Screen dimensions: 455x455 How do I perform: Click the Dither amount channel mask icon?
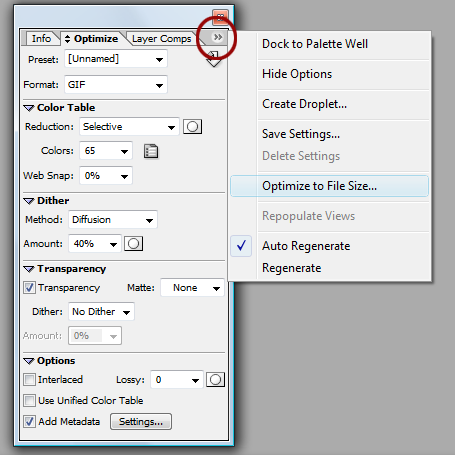134,244
